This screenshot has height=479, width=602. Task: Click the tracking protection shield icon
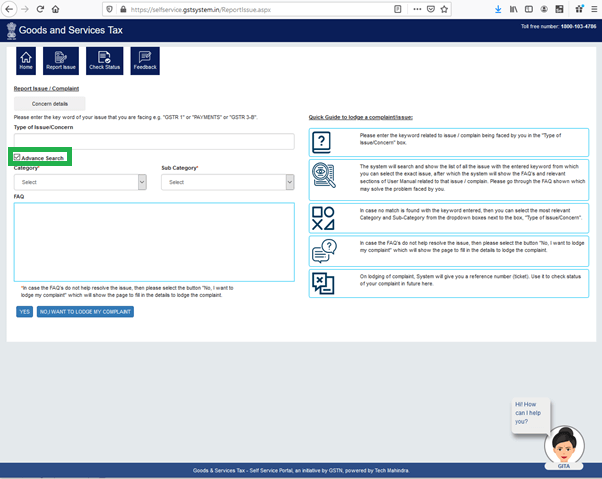(109, 9)
